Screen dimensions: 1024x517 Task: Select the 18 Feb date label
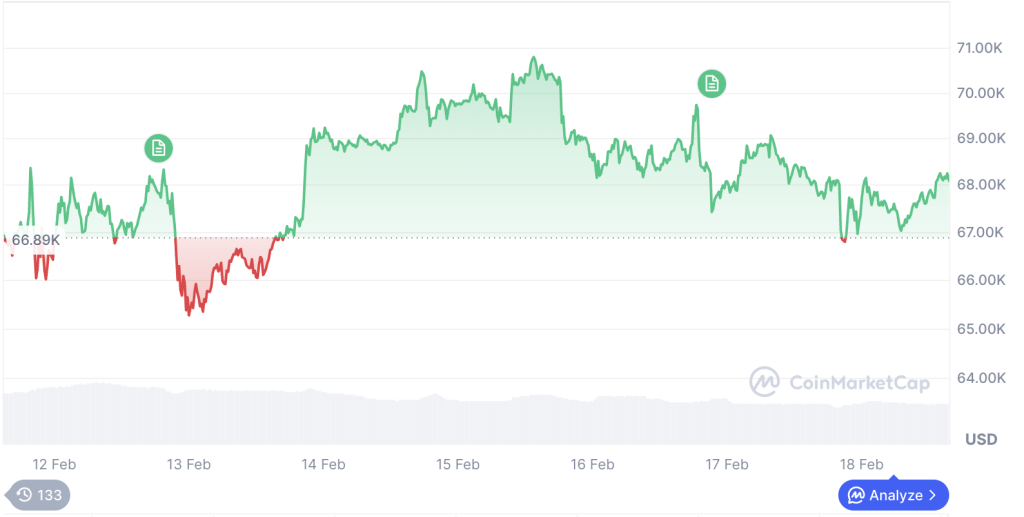pos(861,464)
